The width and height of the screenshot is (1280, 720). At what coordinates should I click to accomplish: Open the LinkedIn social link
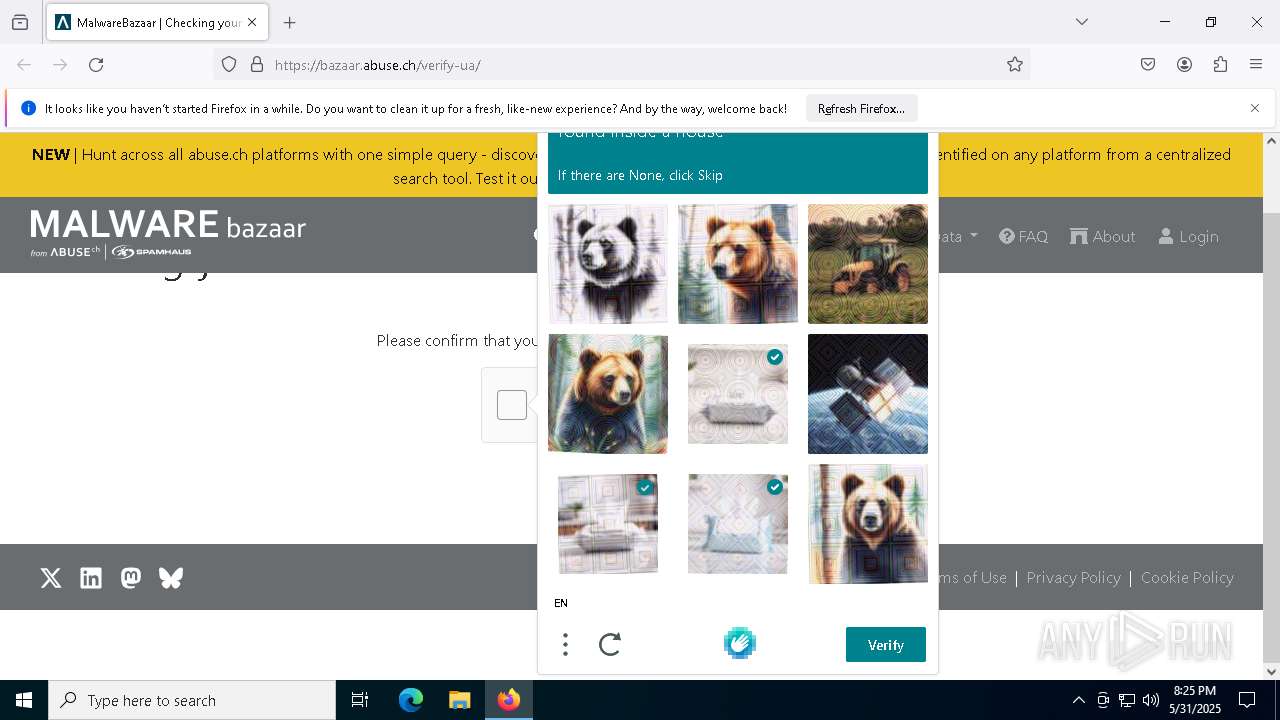click(x=91, y=578)
